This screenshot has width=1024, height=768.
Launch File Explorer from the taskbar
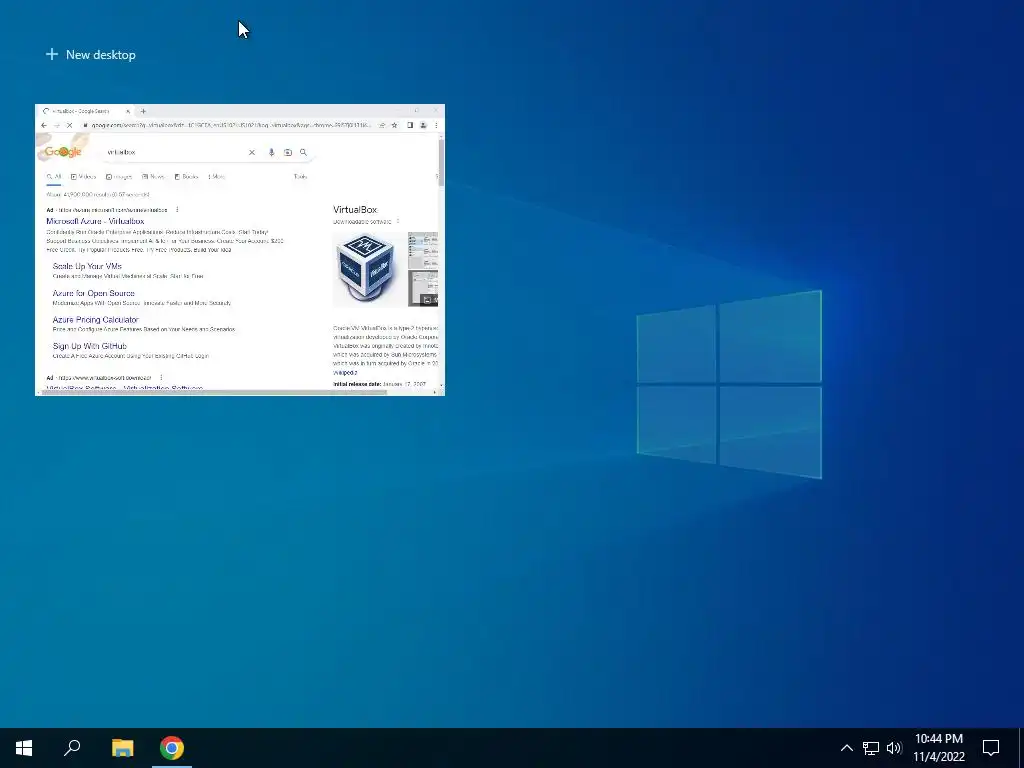pyautogui.click(x=122, y=748)
